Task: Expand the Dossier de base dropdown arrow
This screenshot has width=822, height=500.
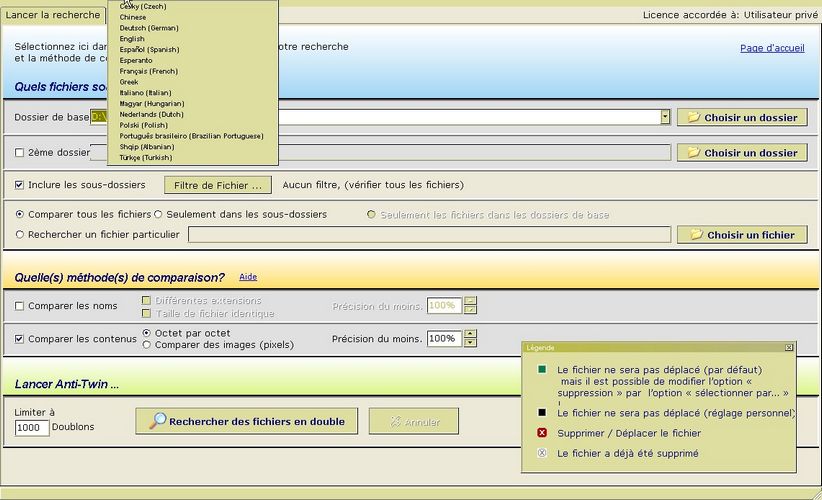Action: 665,117
